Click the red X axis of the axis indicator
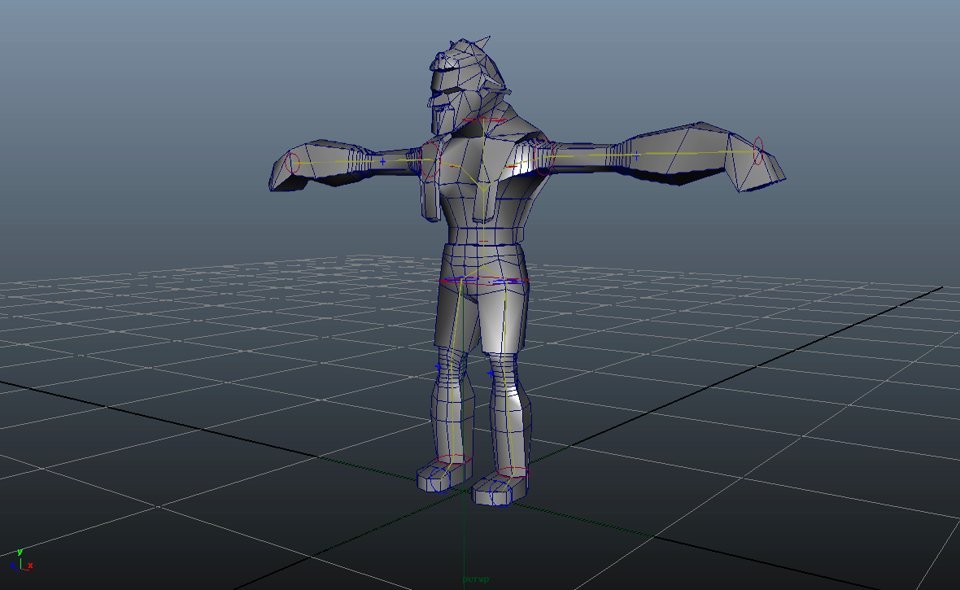 (x=30, y=565)
